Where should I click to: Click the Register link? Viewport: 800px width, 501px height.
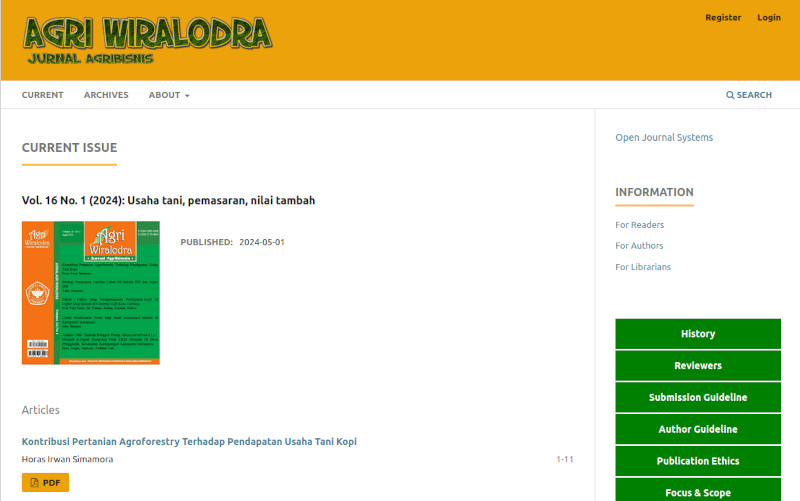[723, 17]
